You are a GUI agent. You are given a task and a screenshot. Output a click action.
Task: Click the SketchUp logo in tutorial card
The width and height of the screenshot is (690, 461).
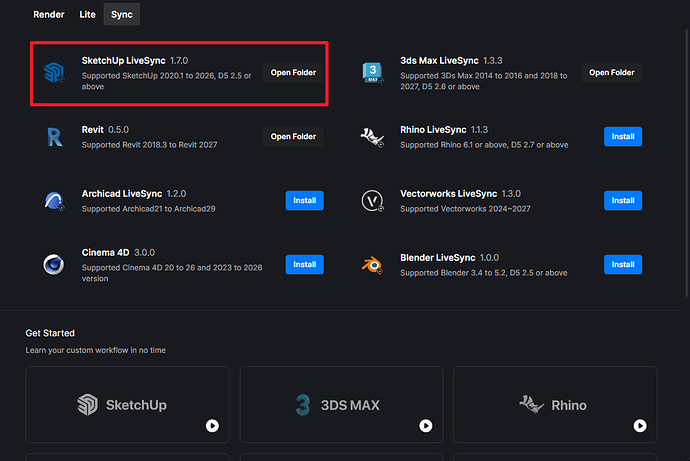point(88,405)
